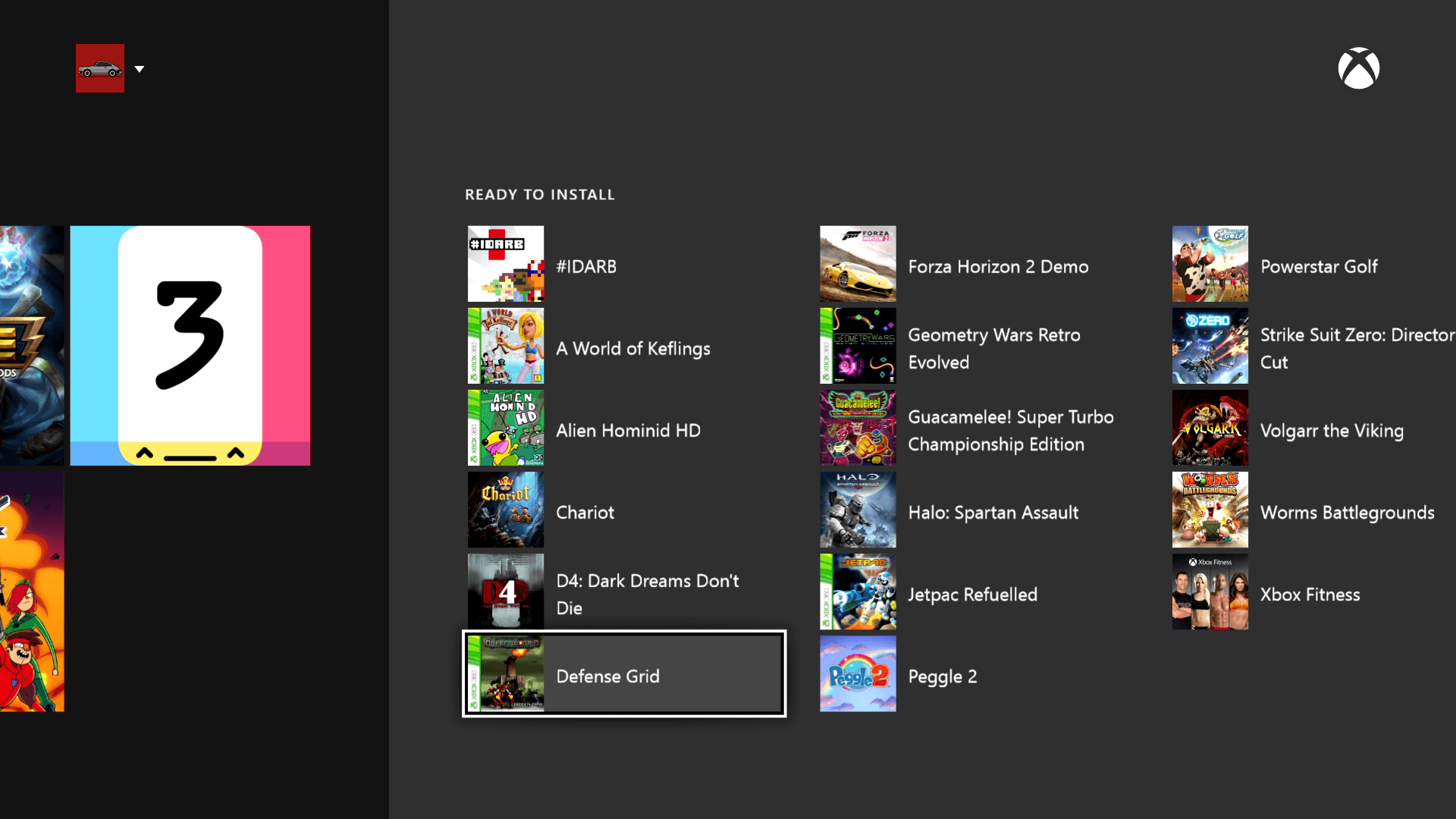Click "Geometry Wars Retro Evolved" text
This screenshot has width=1456, height=819.
(x=994, y=349)
